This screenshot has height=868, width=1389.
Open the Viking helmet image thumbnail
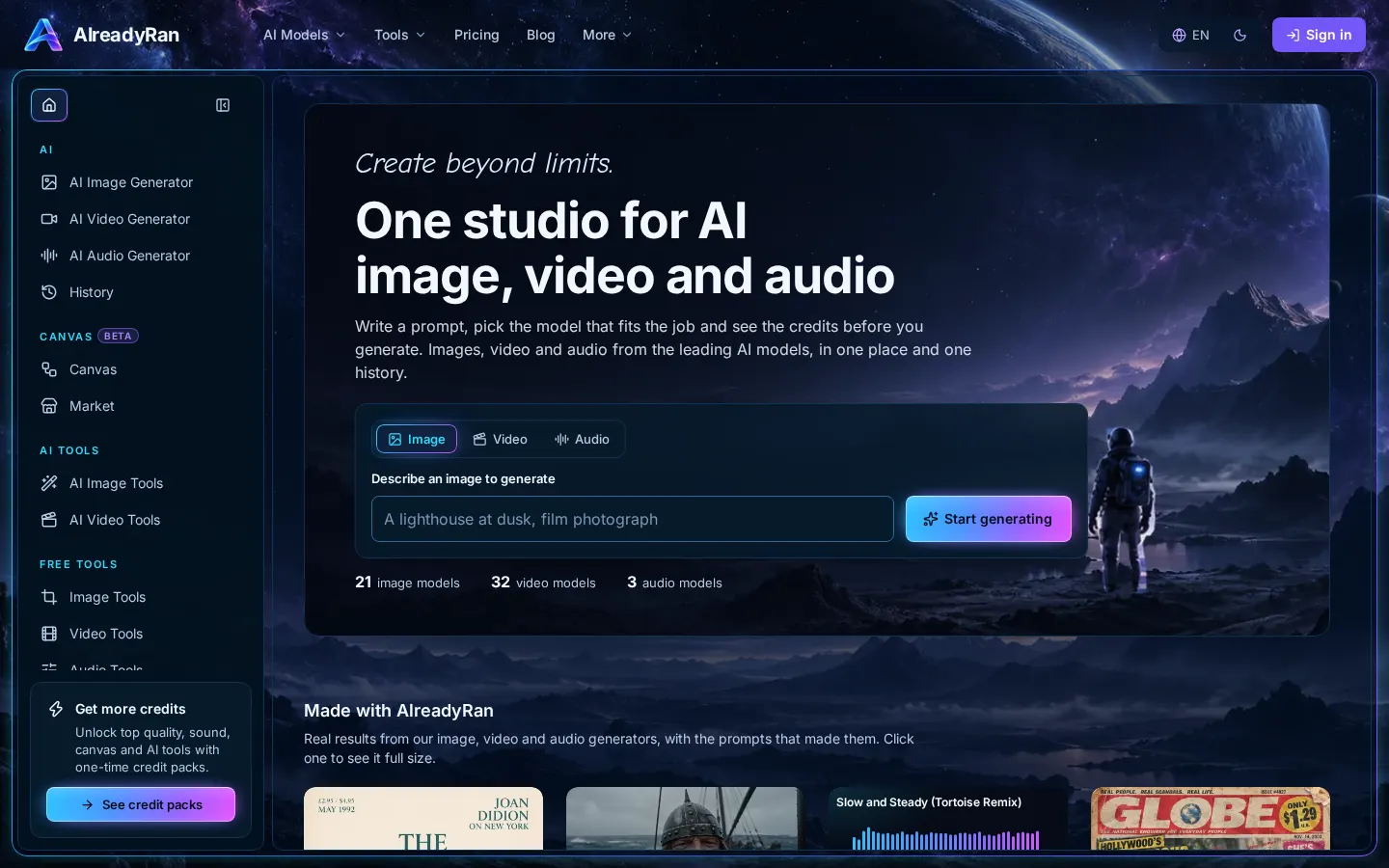pos(686,819)
